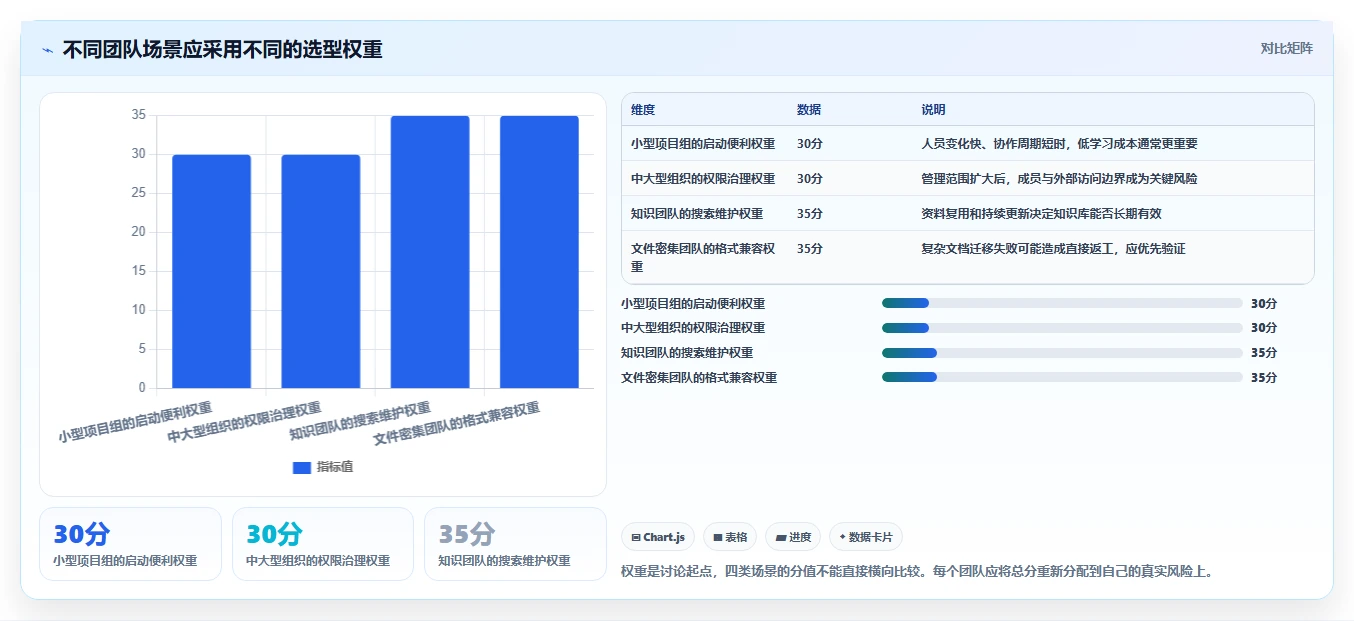Click the 数据 column header
The image size is (1354, 621).
click(x=809, y=110)
